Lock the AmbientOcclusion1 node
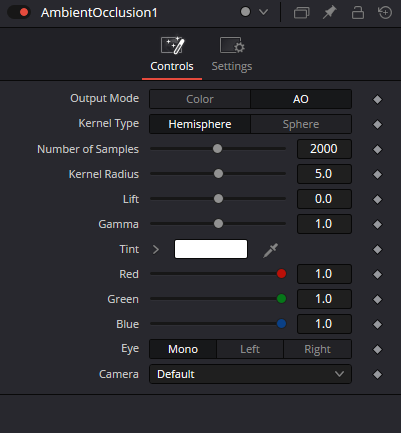401x433 pixels. (x=358, y=13)
